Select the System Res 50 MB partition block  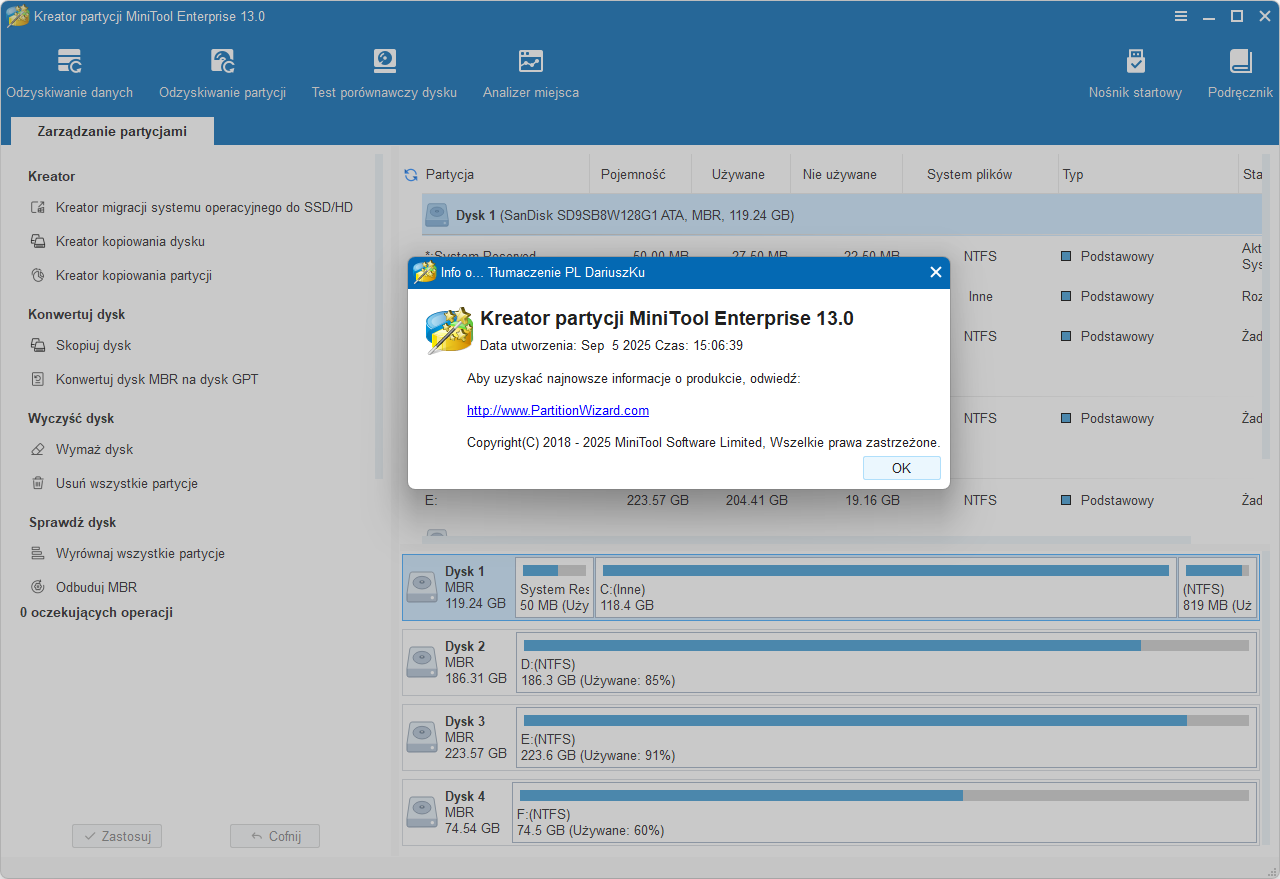click(x=555, y=587)
